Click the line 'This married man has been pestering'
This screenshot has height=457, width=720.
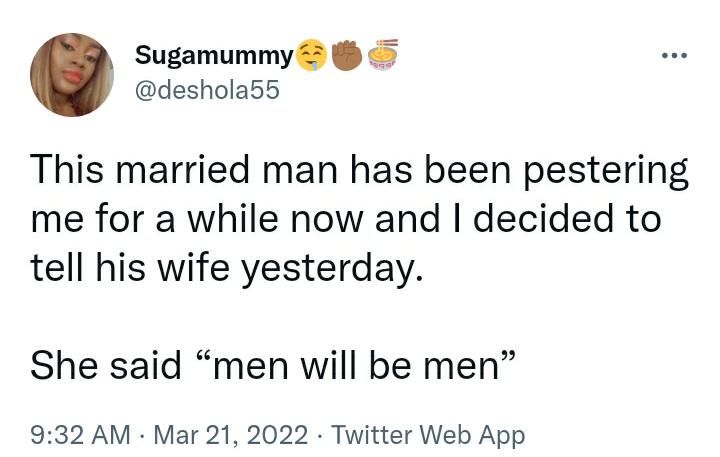click(x=360, y=171)
